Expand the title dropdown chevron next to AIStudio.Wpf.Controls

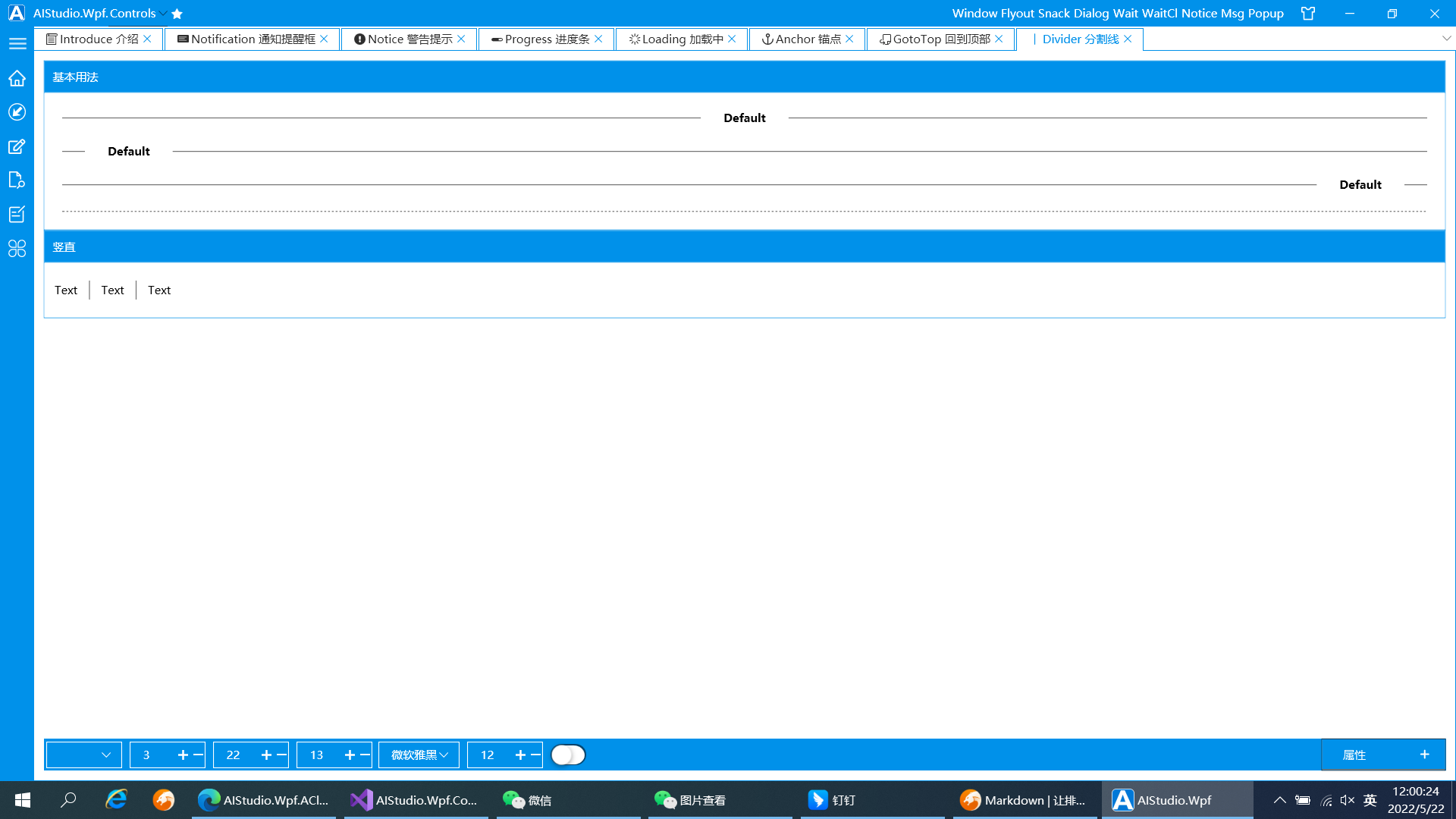coord(163,14)
